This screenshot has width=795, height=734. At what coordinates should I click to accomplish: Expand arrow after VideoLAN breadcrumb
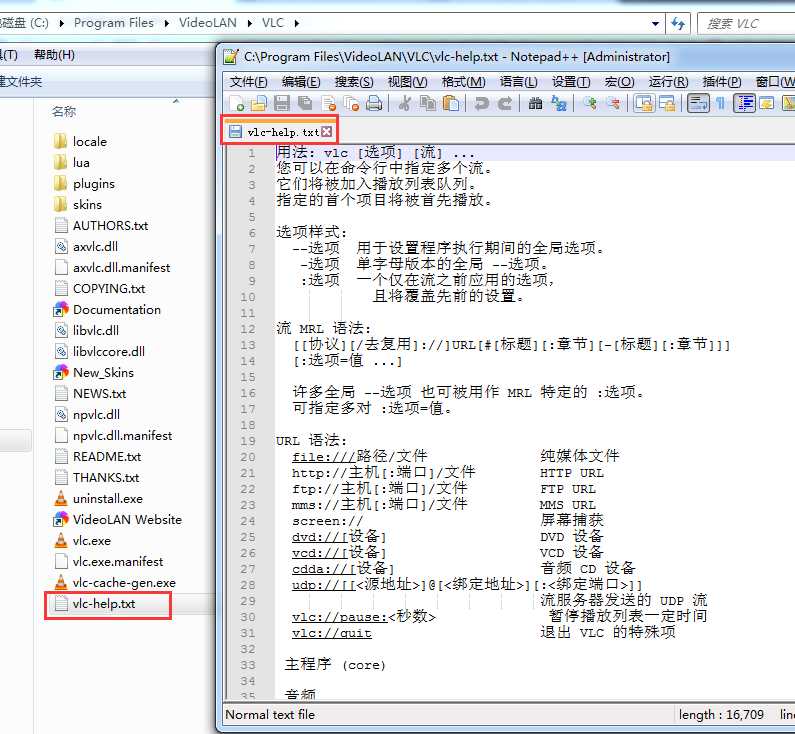[x=249, y=23]
